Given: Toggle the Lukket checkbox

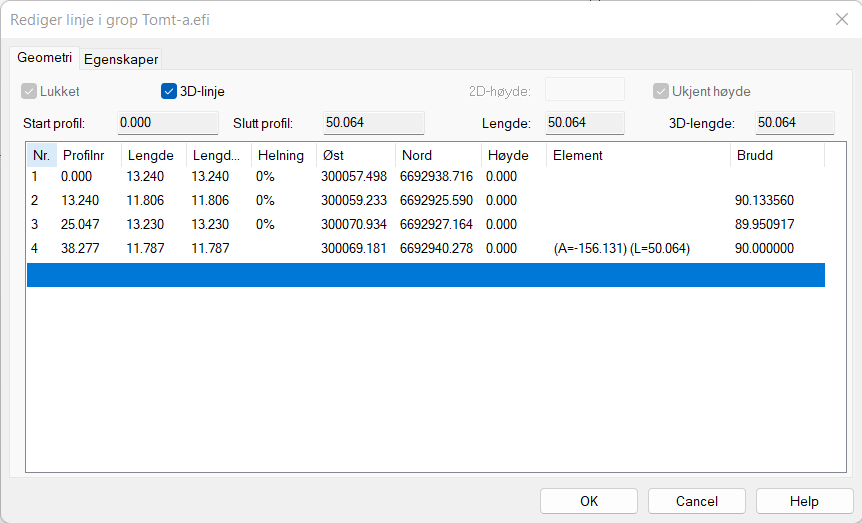Looking at the screenshot, I should tap(29, 92).
